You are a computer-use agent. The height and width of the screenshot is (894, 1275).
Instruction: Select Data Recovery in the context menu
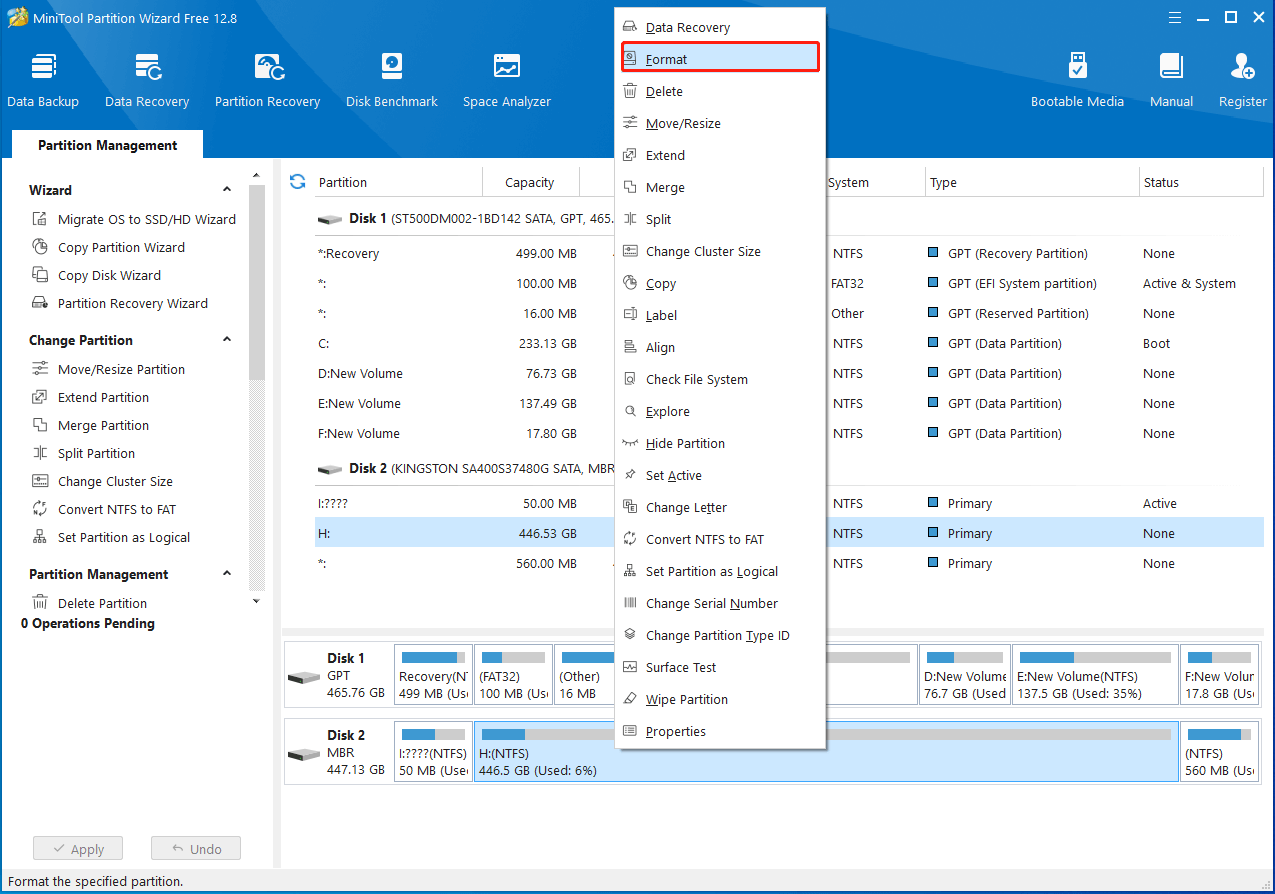[x=720, y=27]
